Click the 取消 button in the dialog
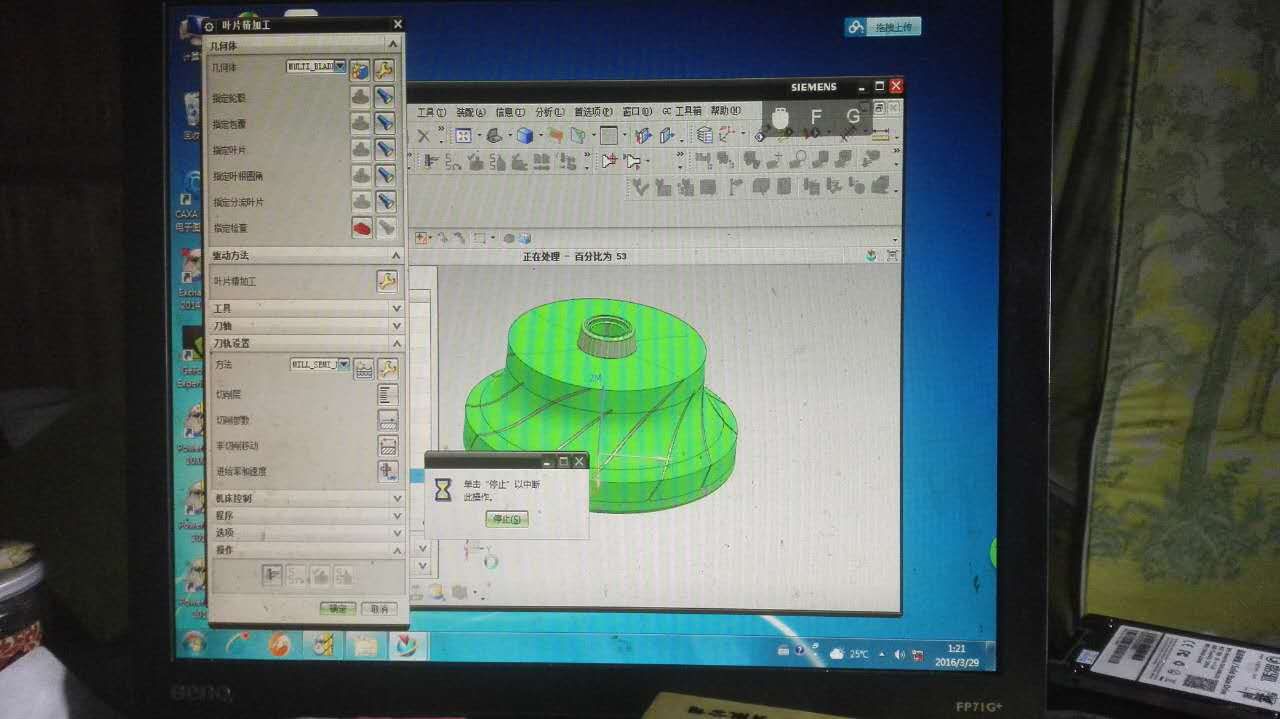Viewport: 1280px width, 719px height. (x=377, y=608)
